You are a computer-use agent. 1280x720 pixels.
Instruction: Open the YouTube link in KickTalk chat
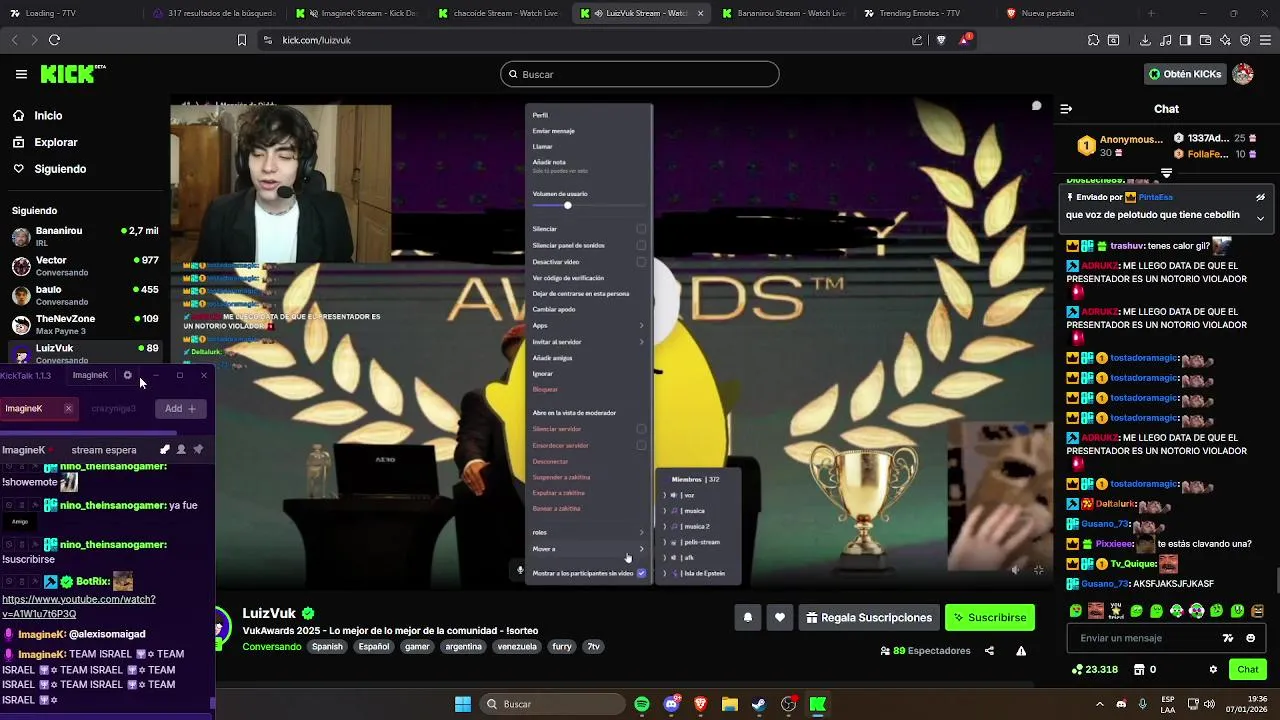pos(79,606)
